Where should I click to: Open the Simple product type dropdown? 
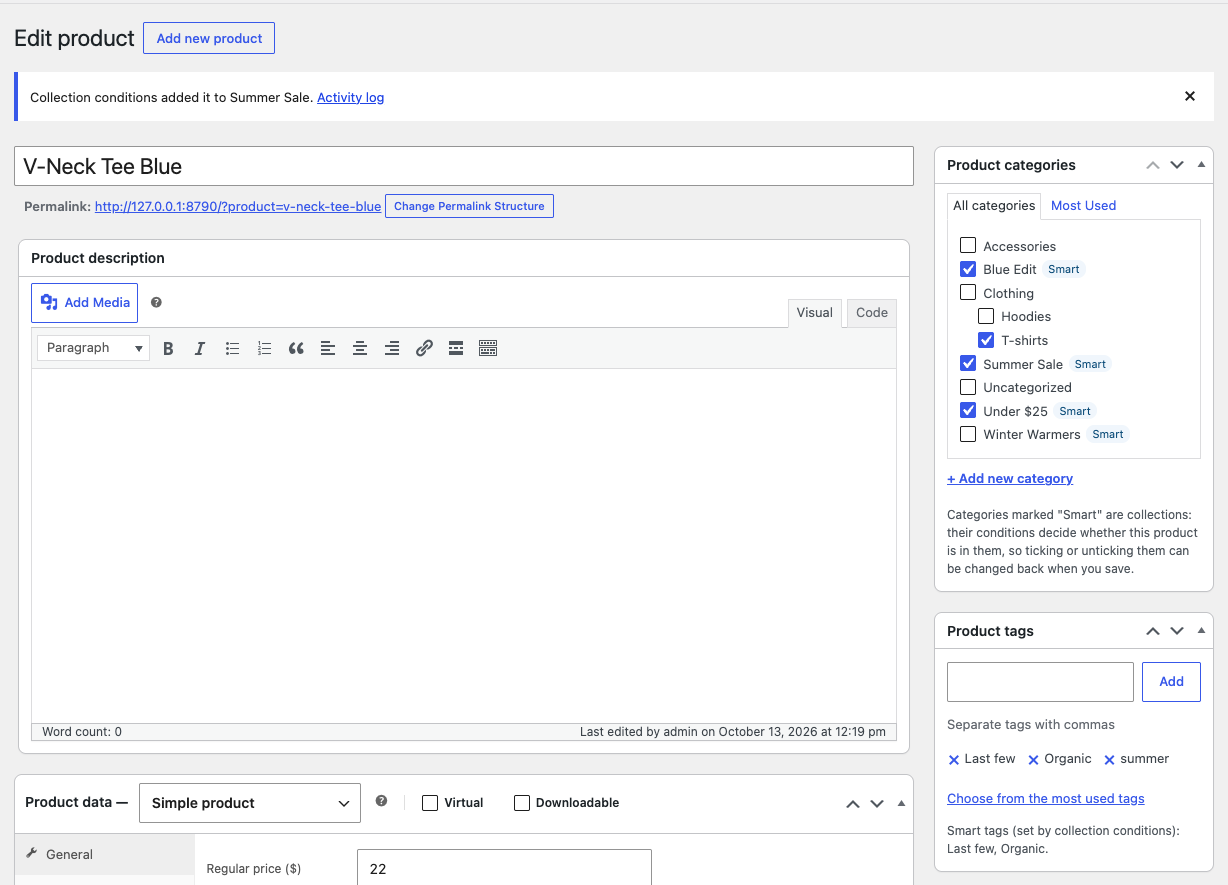point(250,803)
